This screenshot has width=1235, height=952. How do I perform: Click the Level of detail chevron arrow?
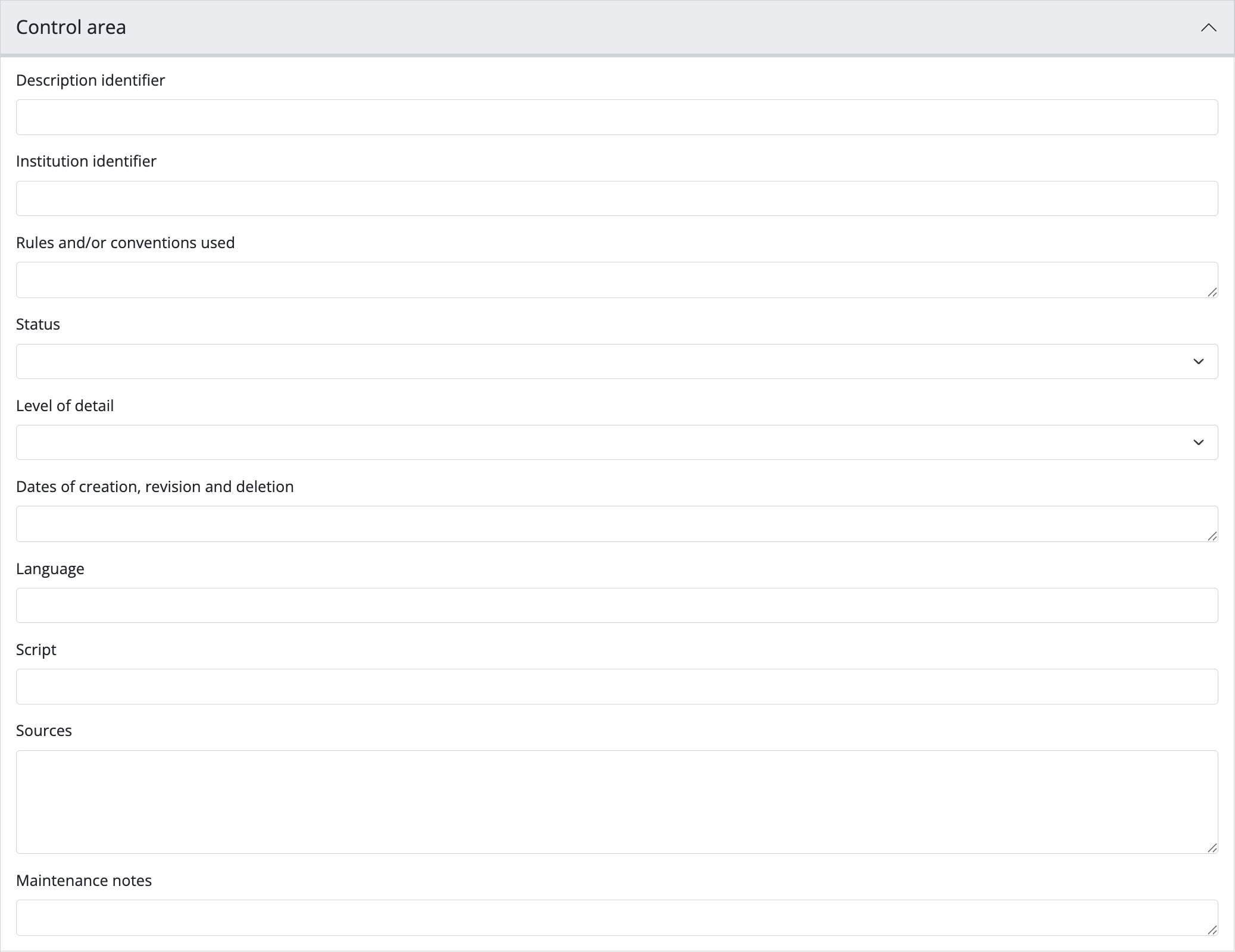click(x=1198, y=443)
